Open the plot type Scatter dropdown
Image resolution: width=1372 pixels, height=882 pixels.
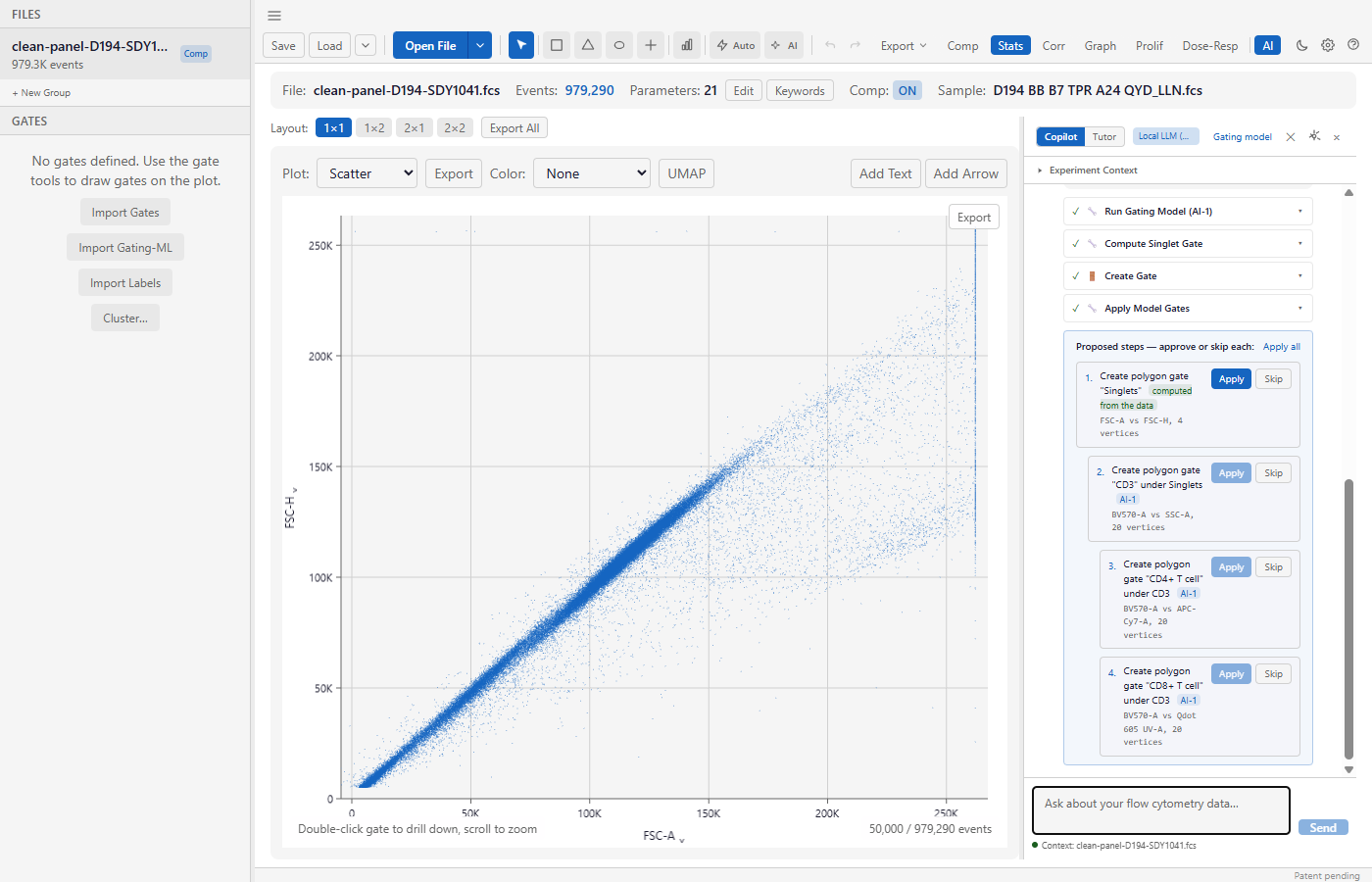367,173
